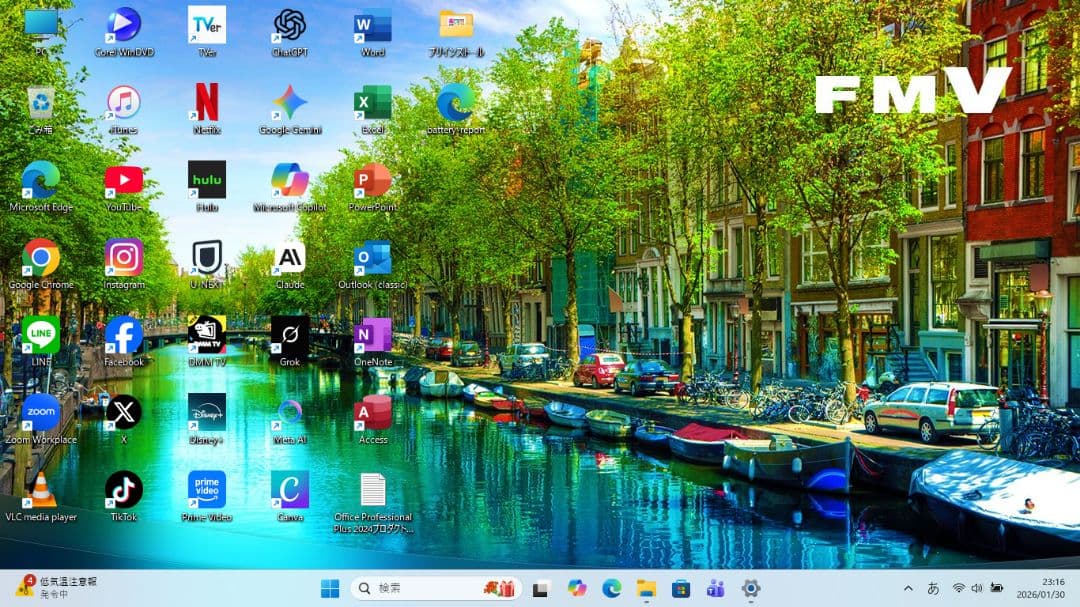Open Disney+
1080x607 pixels.
(x=206, y=412)
